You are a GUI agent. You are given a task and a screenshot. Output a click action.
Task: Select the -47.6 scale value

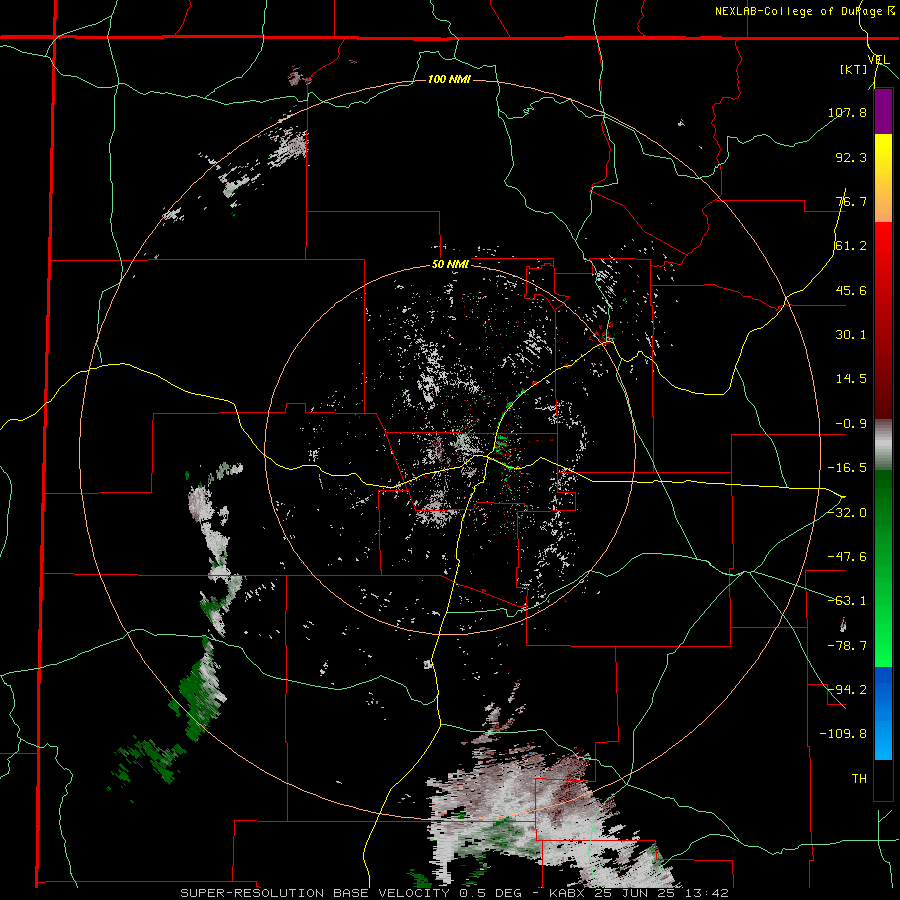tap(847, 557)
